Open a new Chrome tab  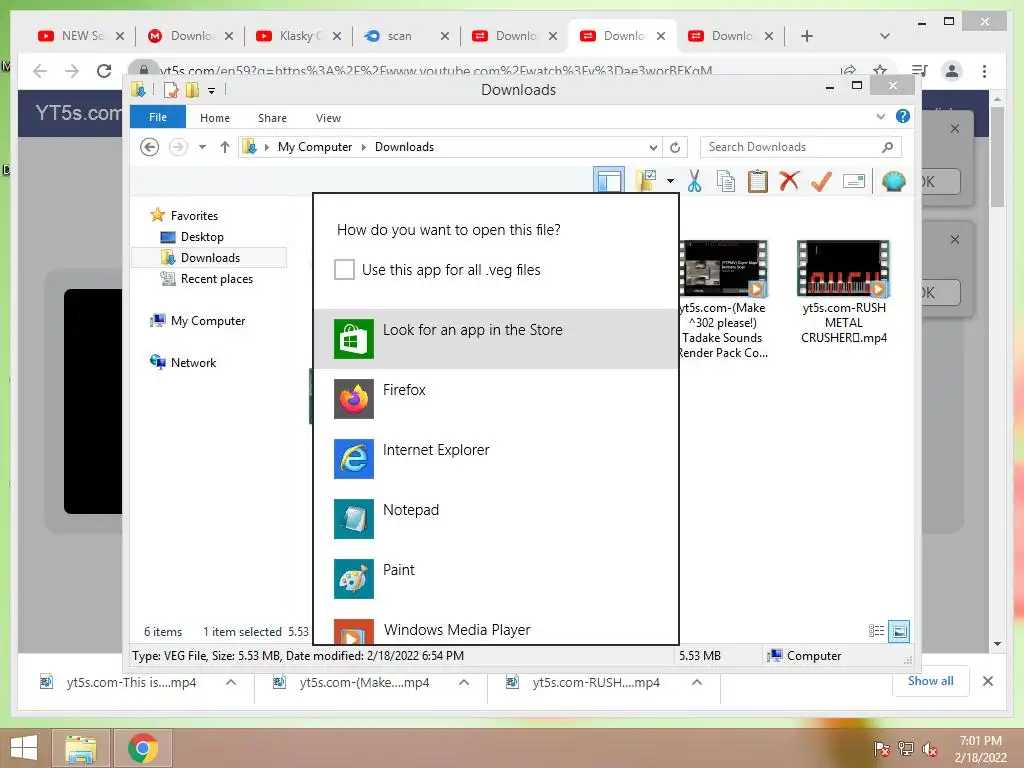pyautogui.click(x=807, y=36)
